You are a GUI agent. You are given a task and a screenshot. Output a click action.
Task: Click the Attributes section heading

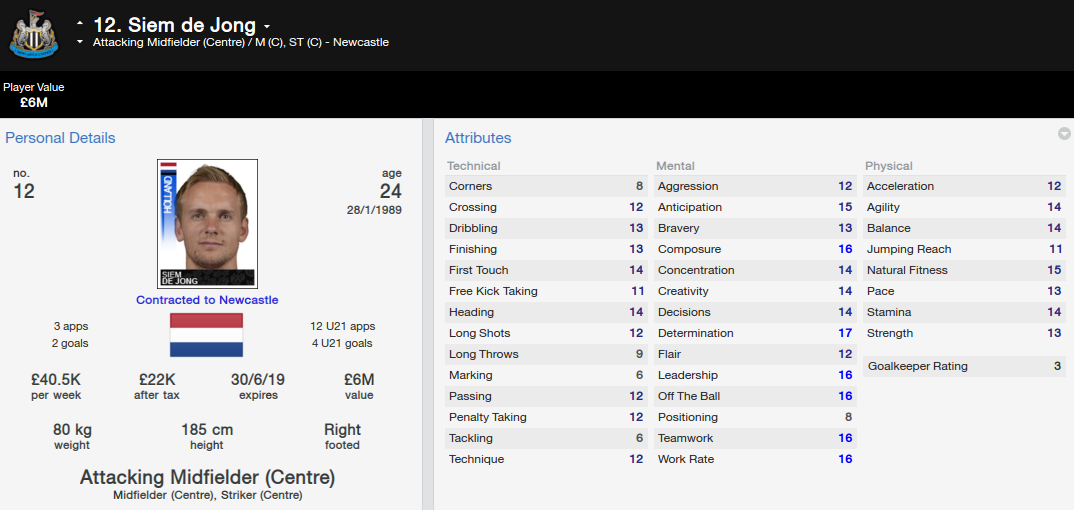tap(478, 138)
